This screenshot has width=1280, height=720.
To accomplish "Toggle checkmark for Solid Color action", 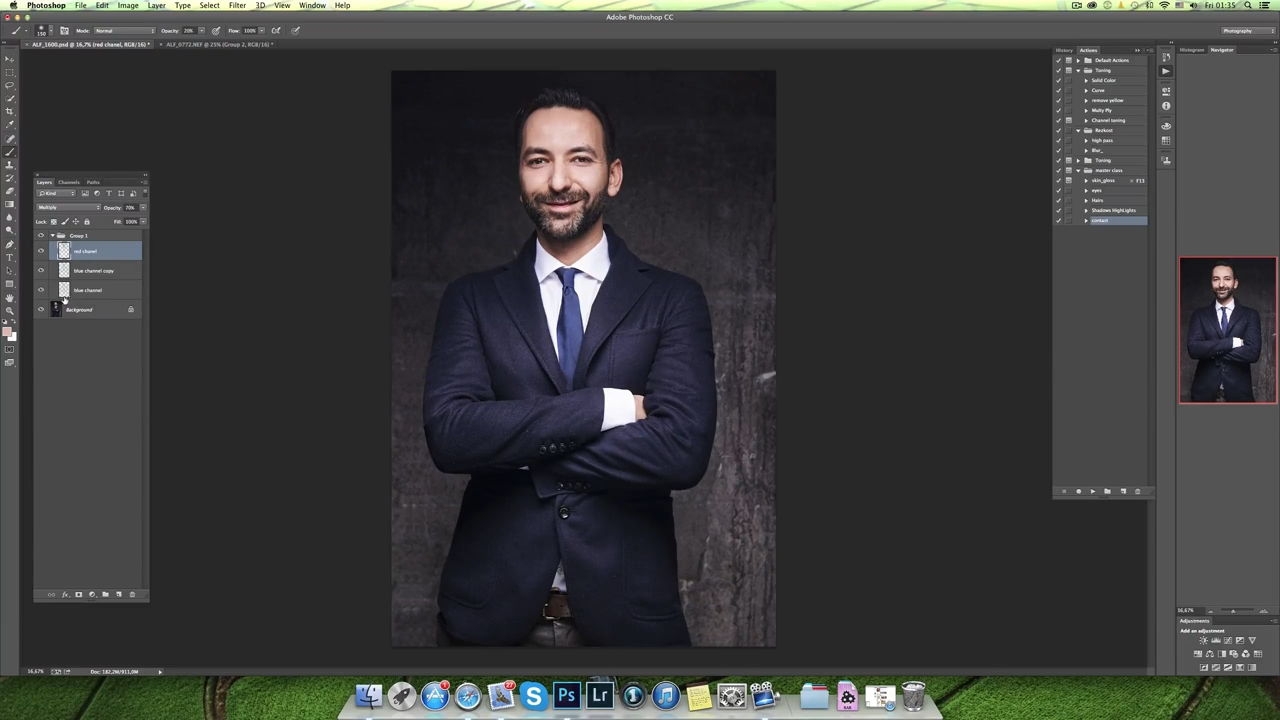I will 1059,80.
